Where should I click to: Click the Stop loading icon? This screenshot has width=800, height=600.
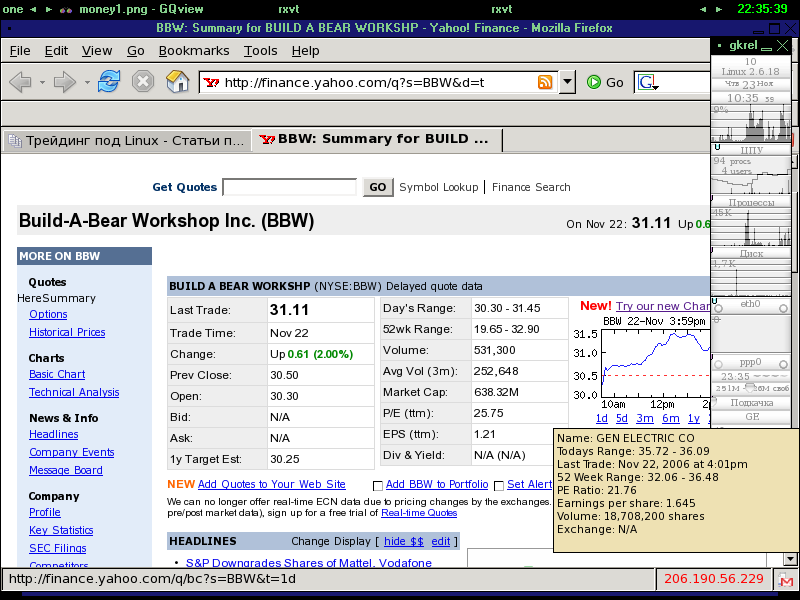click(x=143, y=82)
